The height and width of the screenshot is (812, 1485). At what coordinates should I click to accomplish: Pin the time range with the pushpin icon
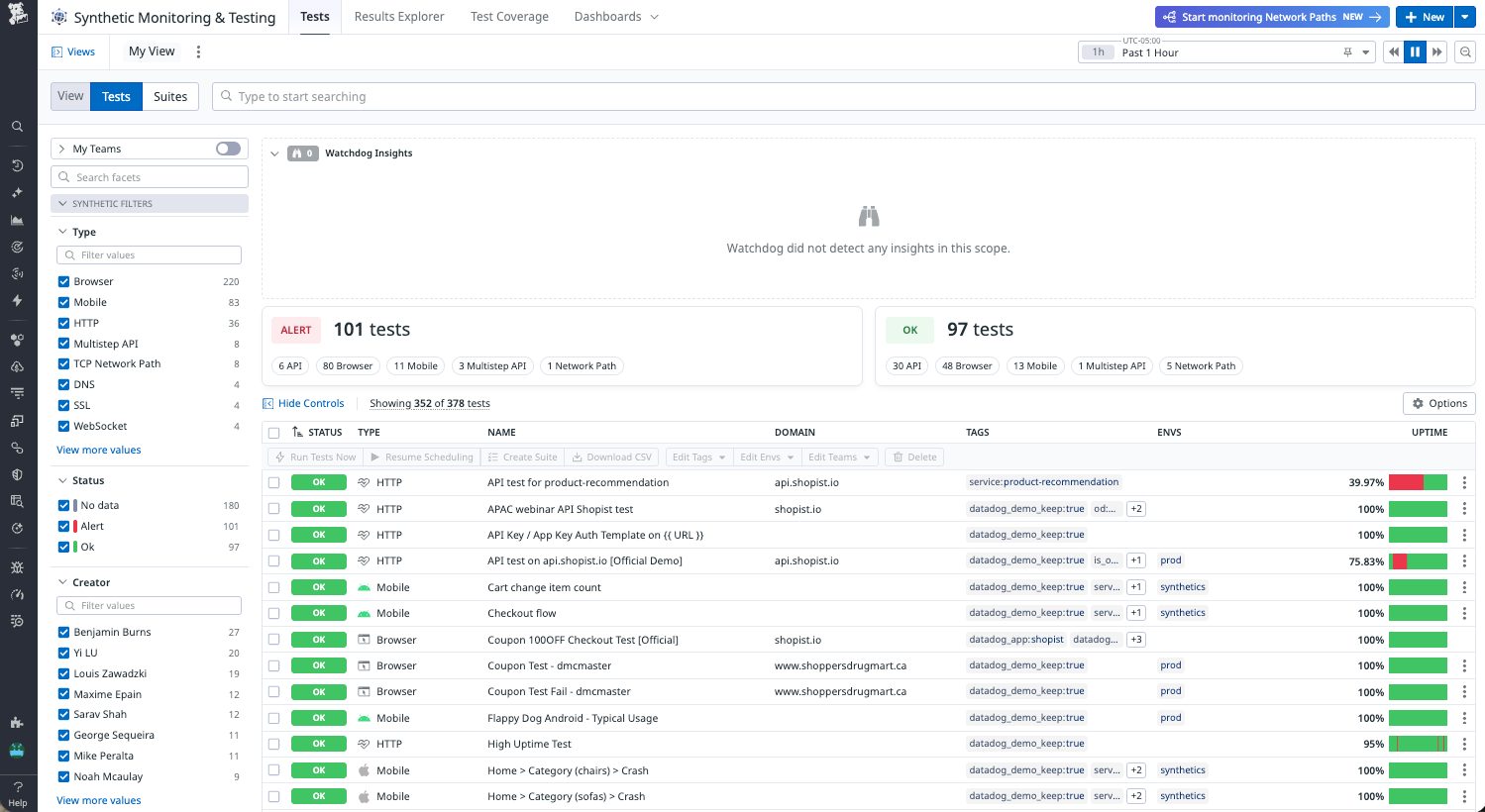tap(1347, 52)
